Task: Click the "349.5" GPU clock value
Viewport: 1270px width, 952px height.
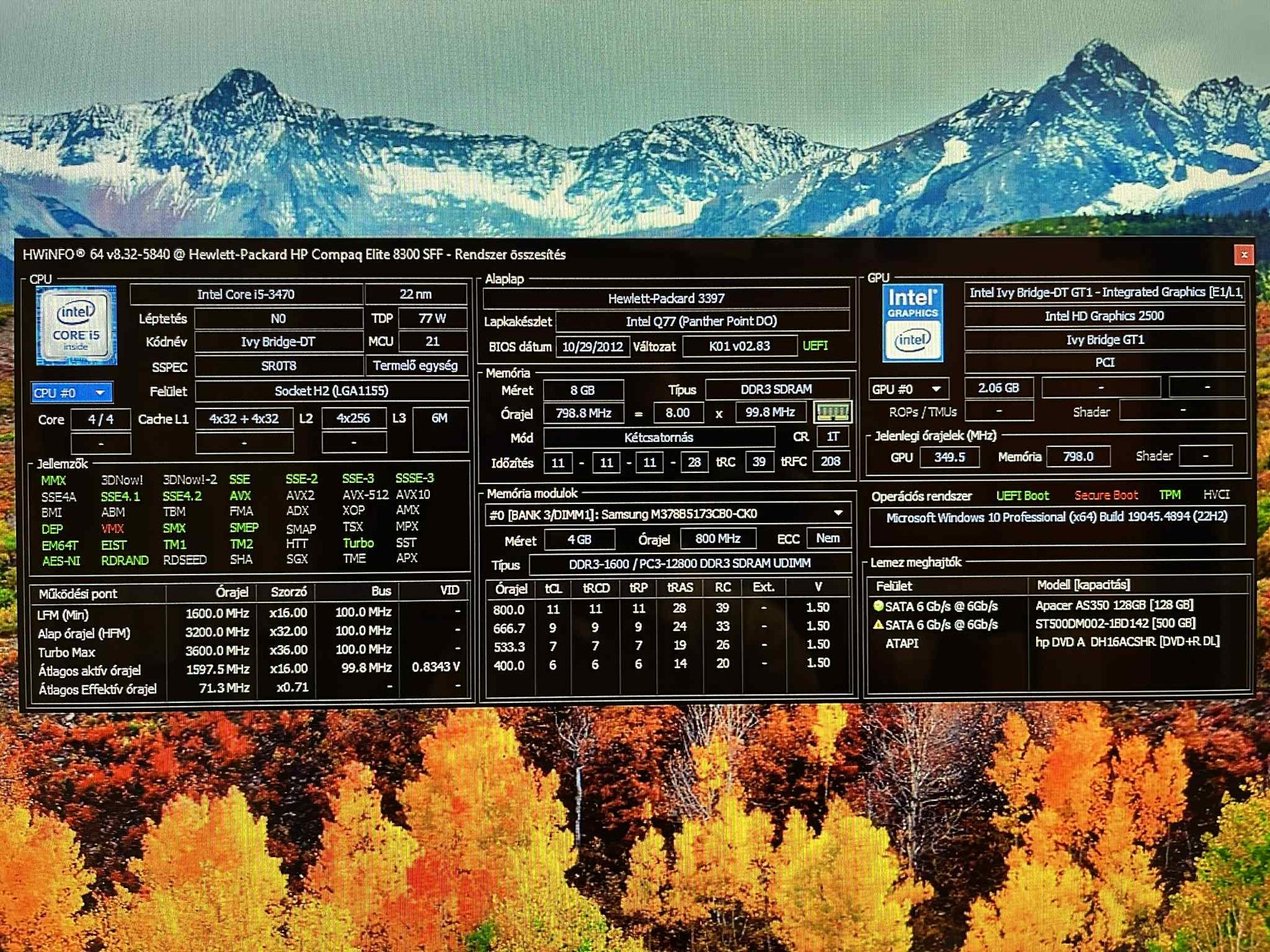Action: 949,457
